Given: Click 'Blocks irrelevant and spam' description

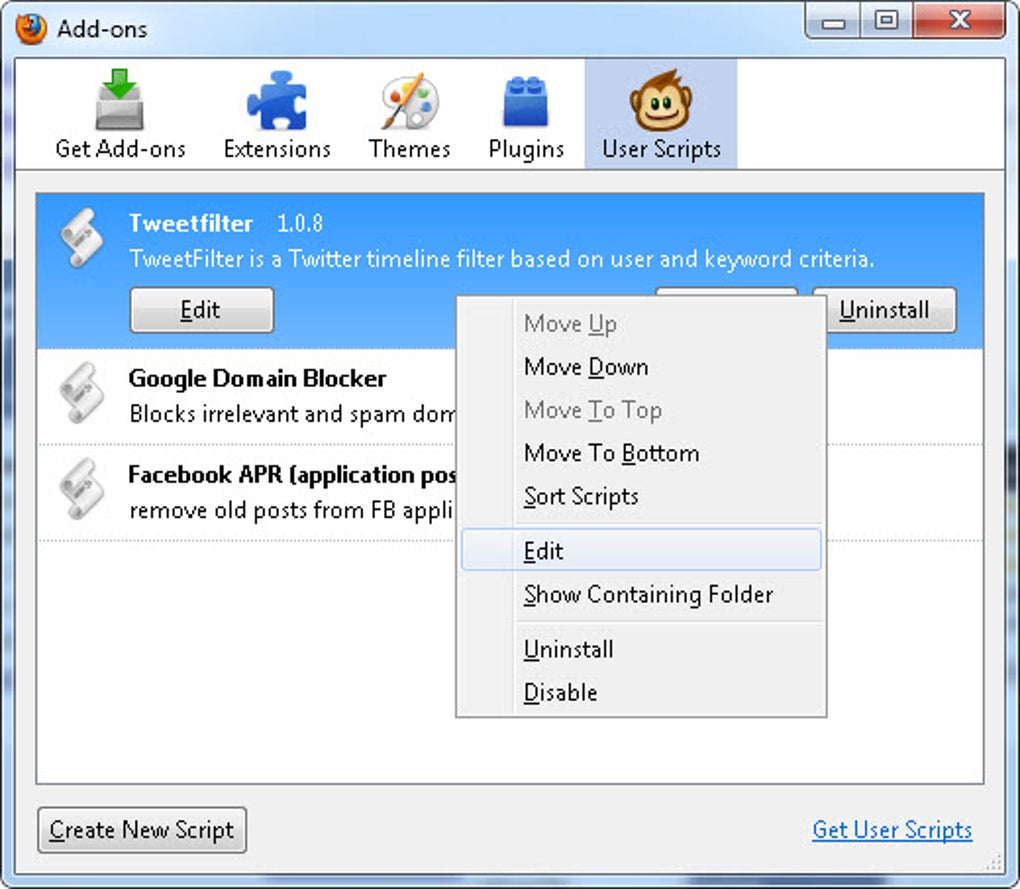Looking at the screenshot, I should (x=292, y=414).
